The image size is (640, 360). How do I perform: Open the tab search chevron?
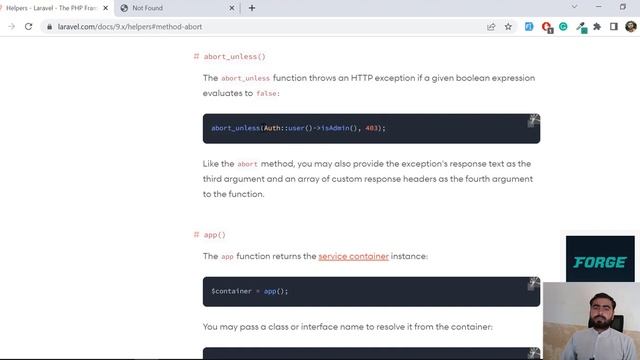point(574,7)
